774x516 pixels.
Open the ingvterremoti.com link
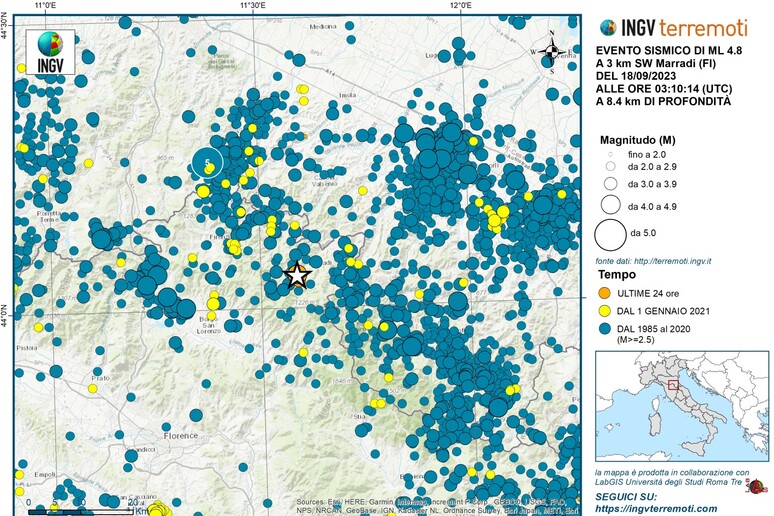pos(655,507)
